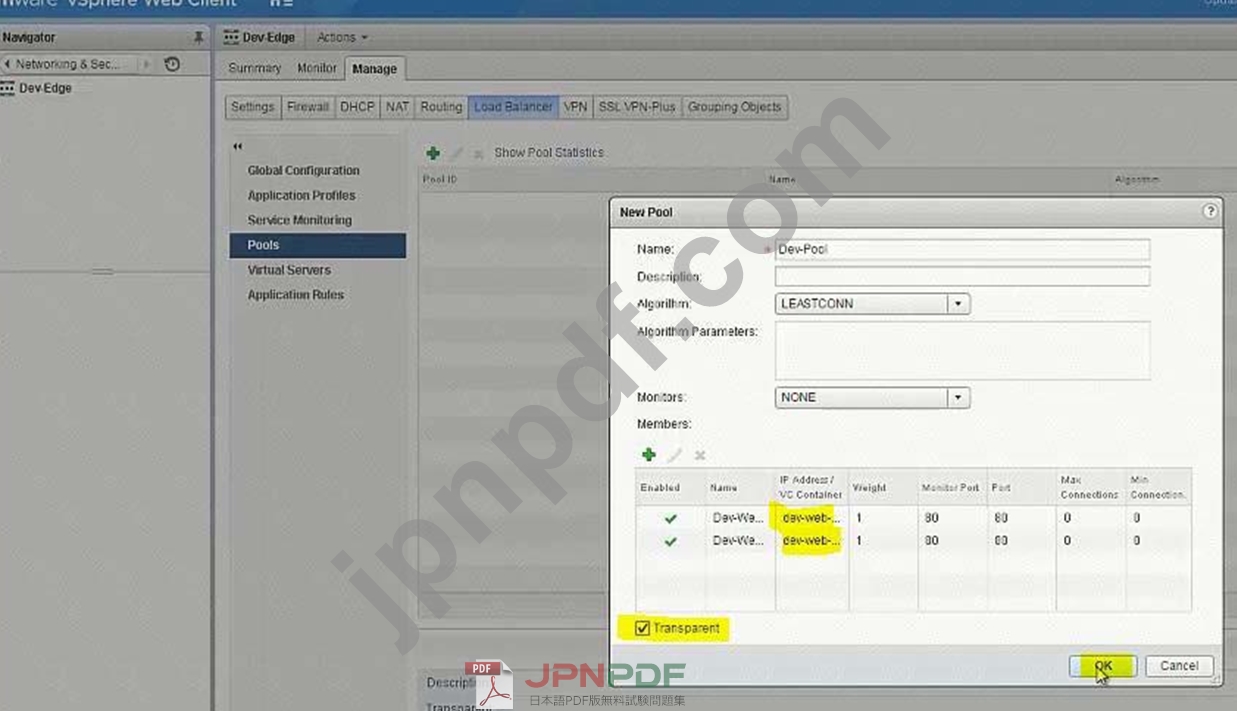The width and height of the screenshot is (1237, 711).
Task: Open the New Pool help icon
Action: coord(1210,211)
